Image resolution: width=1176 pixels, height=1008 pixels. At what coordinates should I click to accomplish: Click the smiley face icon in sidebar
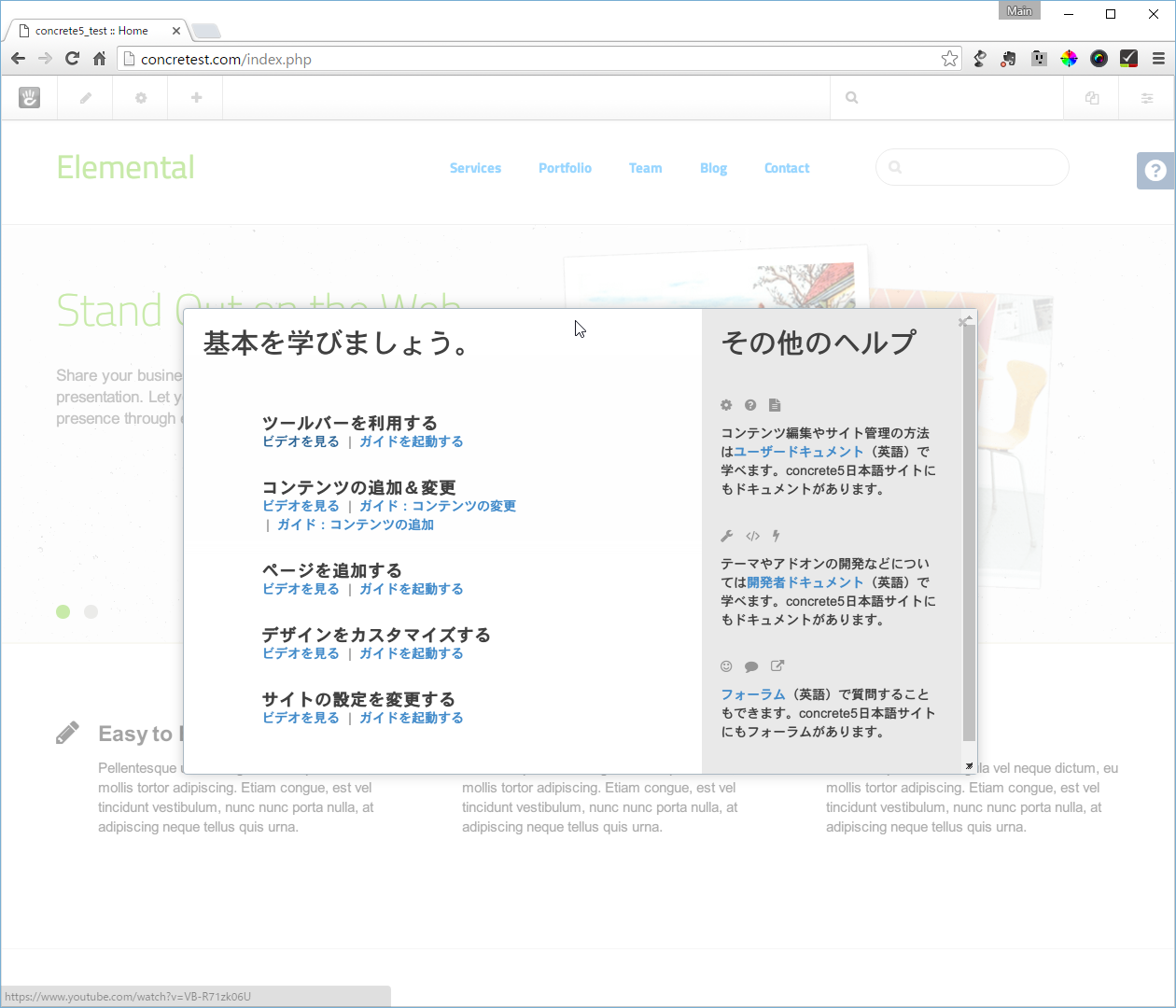(x=726, y=666)
